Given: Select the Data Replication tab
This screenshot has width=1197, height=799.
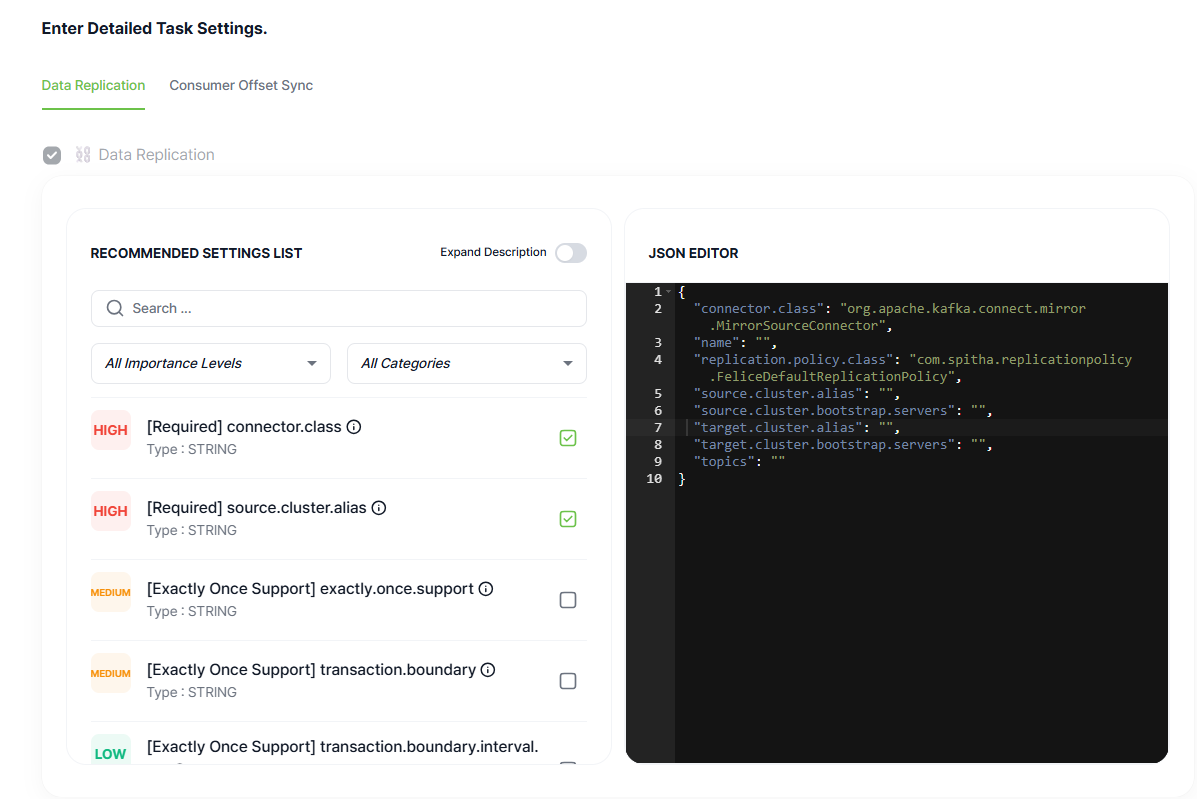Looking at the screenshot, I should point(93,86).
